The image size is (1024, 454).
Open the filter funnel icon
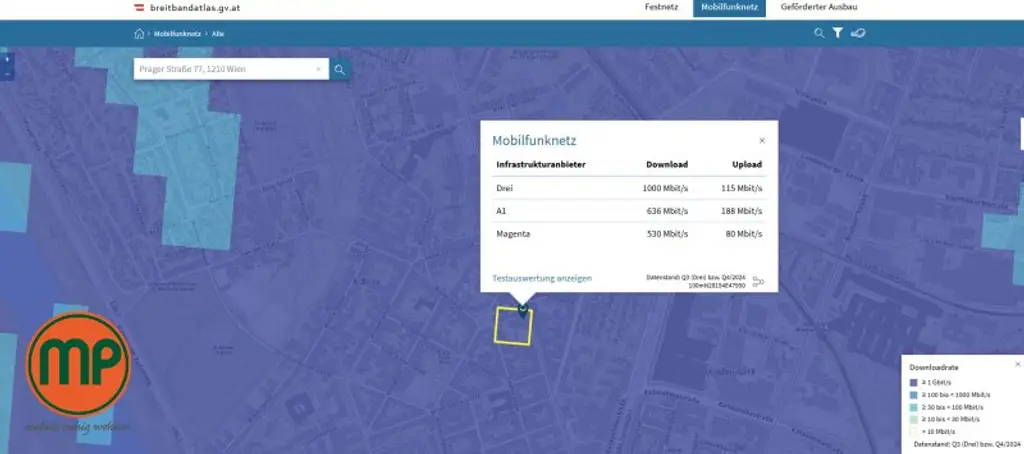(838, 33)
